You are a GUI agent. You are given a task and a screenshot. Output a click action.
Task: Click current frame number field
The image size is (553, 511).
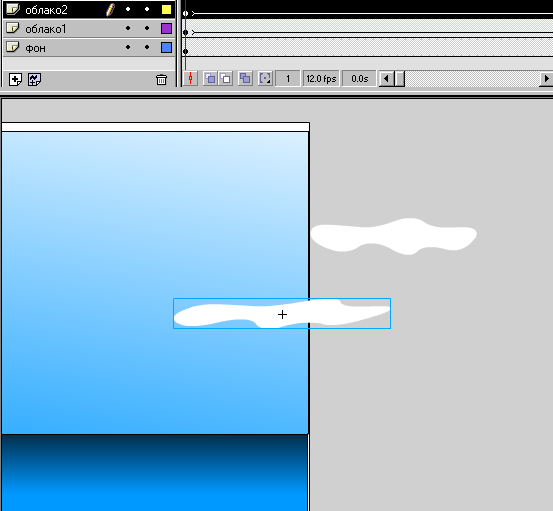coord(288,78)
